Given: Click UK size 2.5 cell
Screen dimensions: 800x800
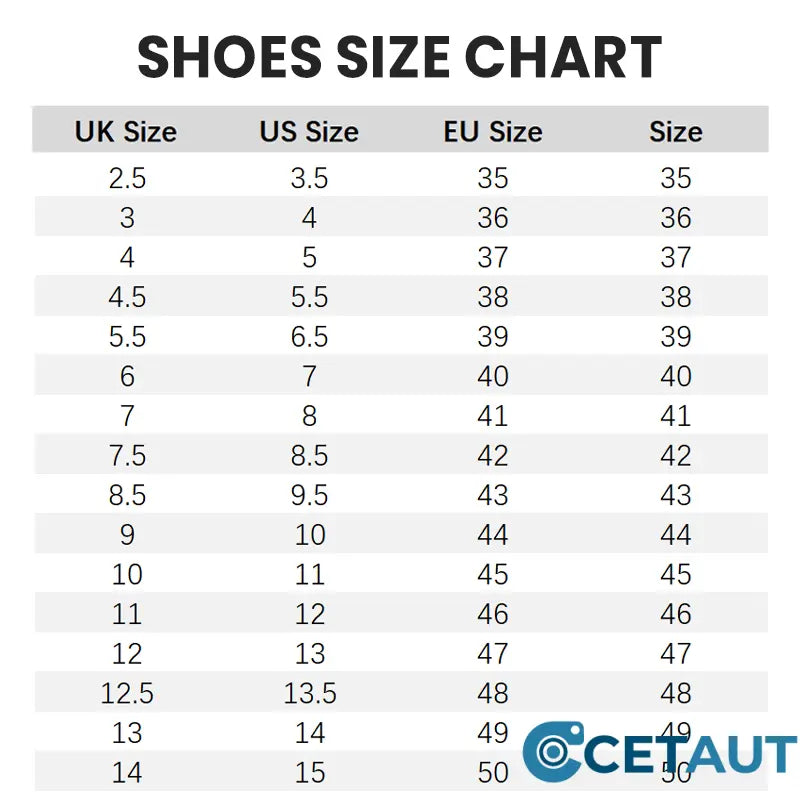Looking at the screenshot, I should pyautogui.click(x=127, y=179).
